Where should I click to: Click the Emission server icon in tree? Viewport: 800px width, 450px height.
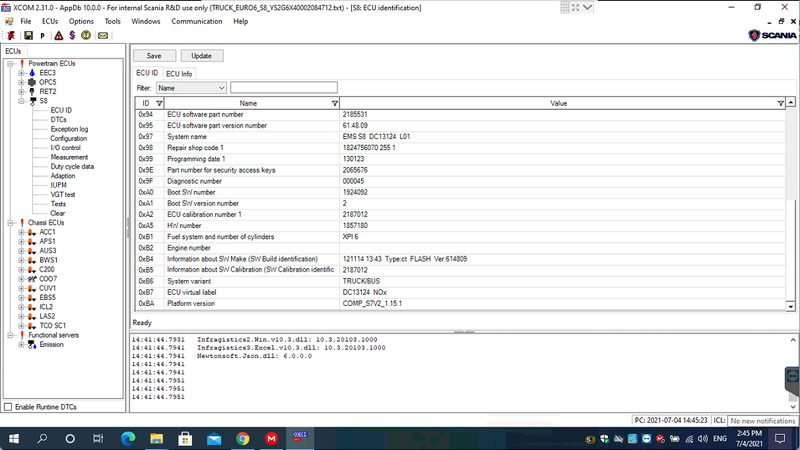tap(32, 345)
